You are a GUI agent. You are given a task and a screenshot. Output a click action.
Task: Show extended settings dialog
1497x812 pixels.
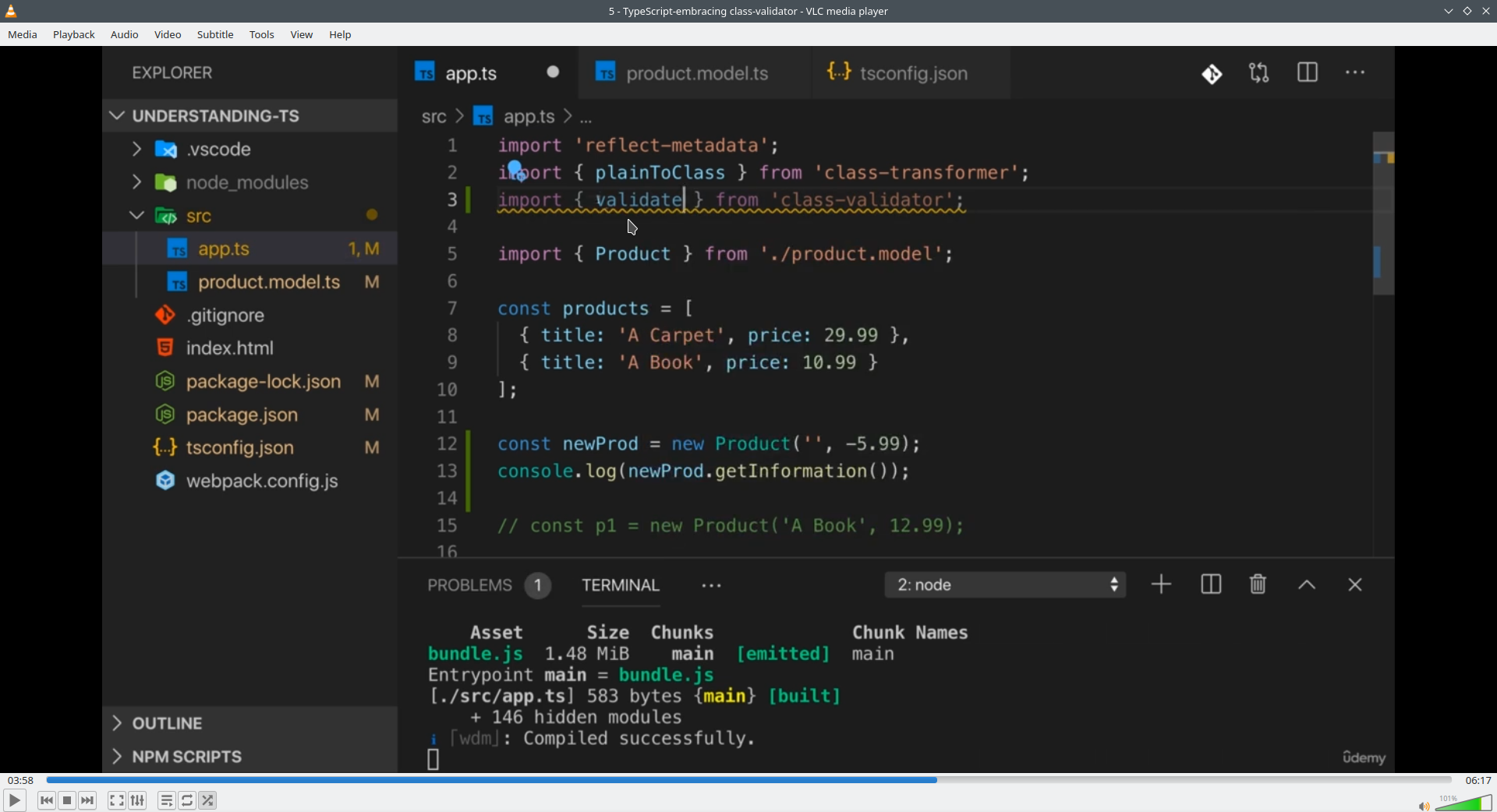(137, 800)
